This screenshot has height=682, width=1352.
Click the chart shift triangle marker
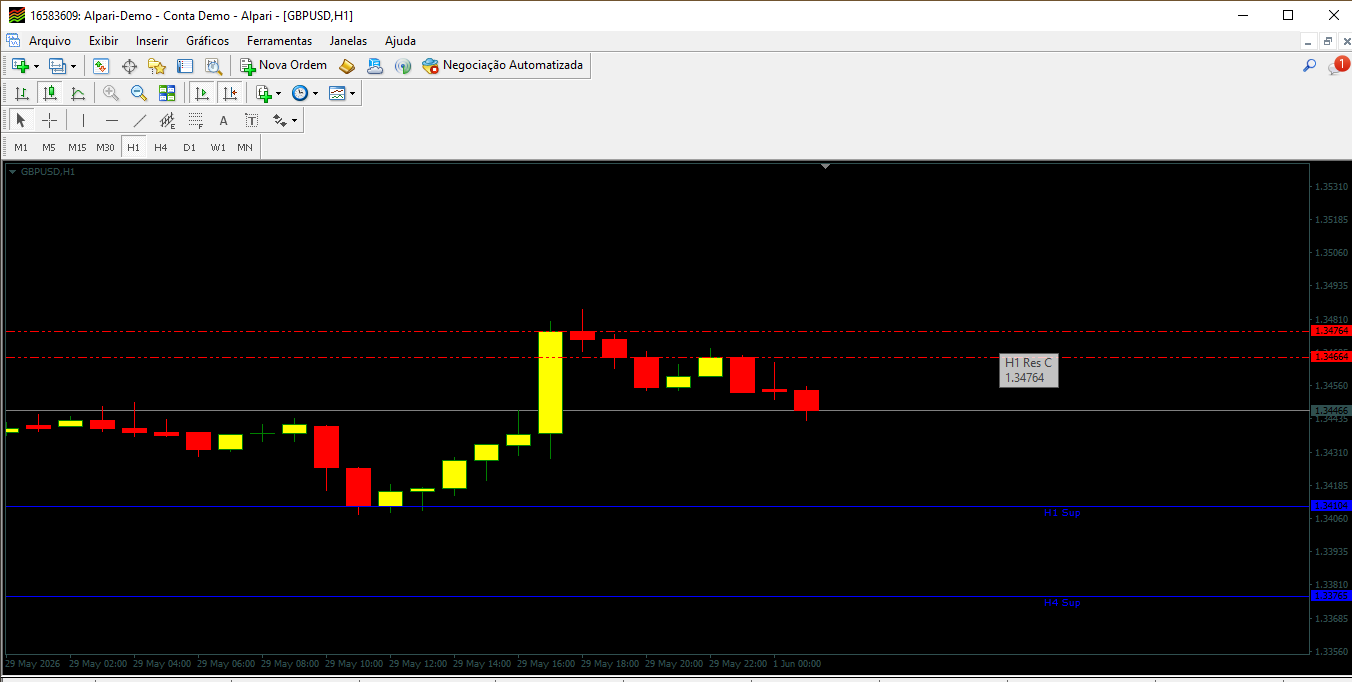click(825, 166)
